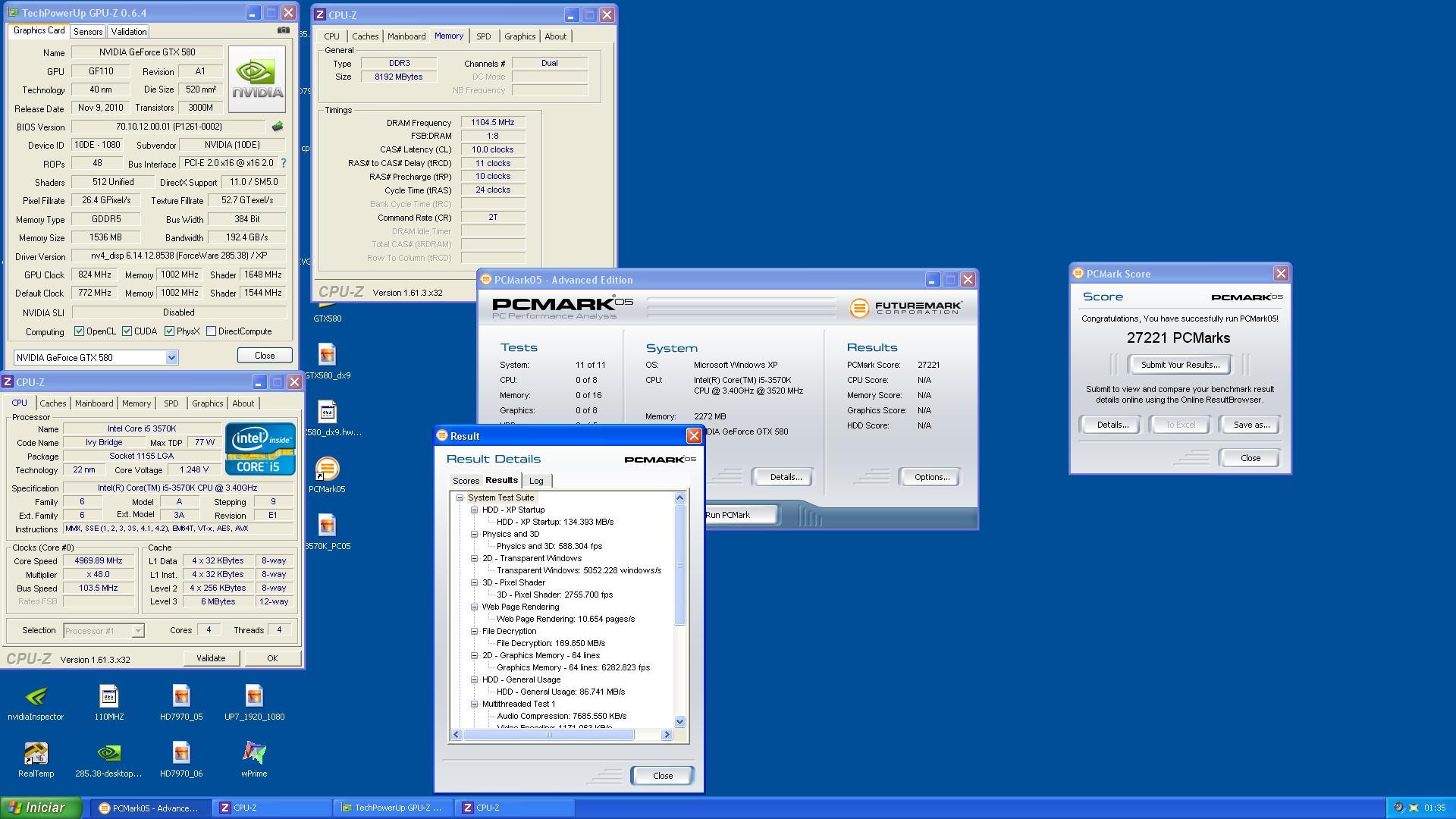Select PCMark05 taskbar button
This screenshot has width=1456, height=819.
[x=149, y=808]
